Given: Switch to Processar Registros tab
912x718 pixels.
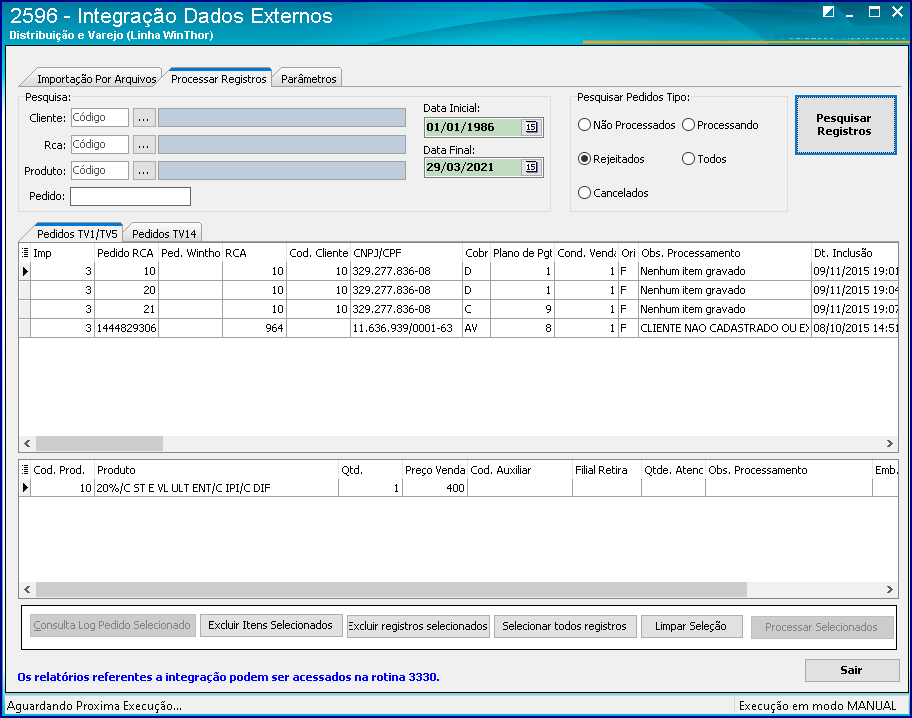Looking at the screenshot, I should coord(219,79).
